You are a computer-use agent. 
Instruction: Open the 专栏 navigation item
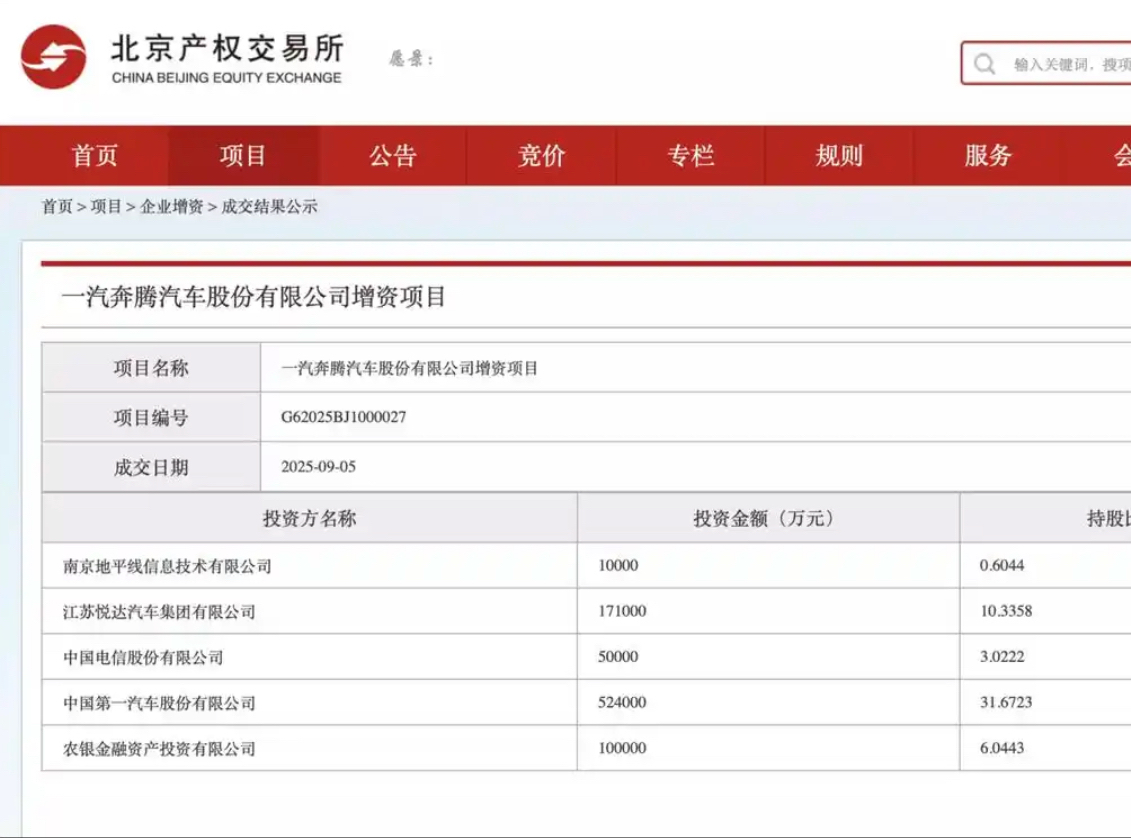point(690,155)
